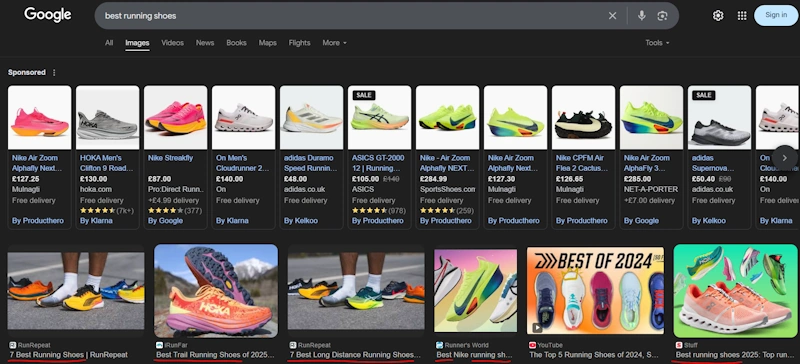Open the Nike Streakfly product image
Image resolution: width=800 pixels, height=364 pixels.
176,117
